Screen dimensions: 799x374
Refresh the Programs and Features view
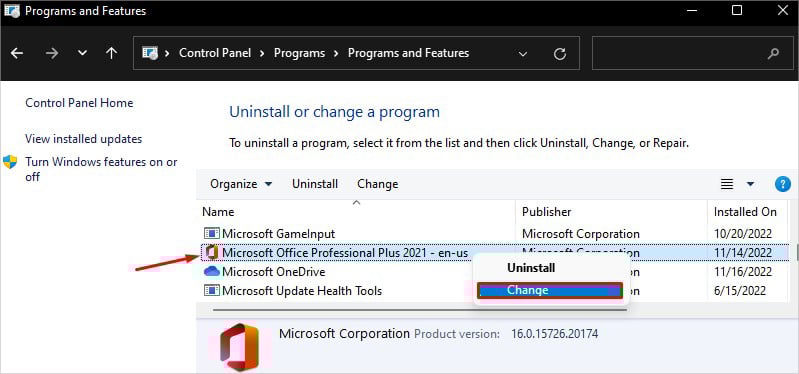coord(560,54)
